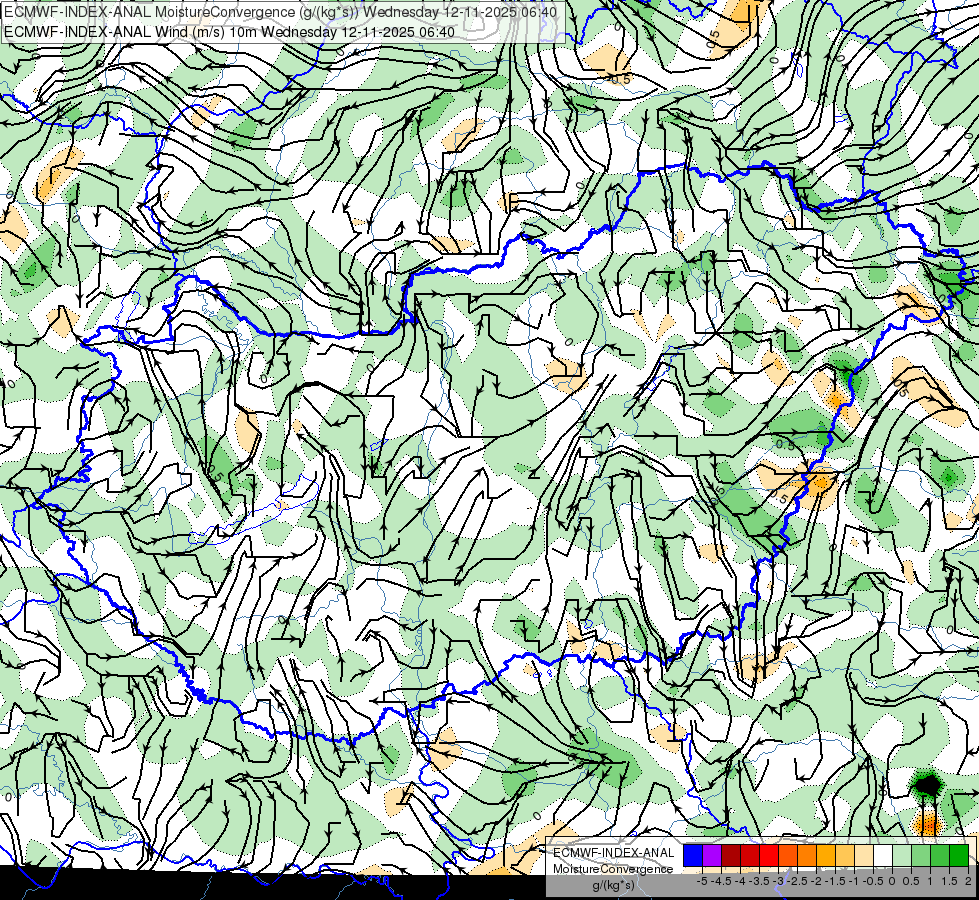Click the -2.5 tick label on legend
Image resolution: width=979 pixels, height=900 pixels.
click(x=797, y=881)
